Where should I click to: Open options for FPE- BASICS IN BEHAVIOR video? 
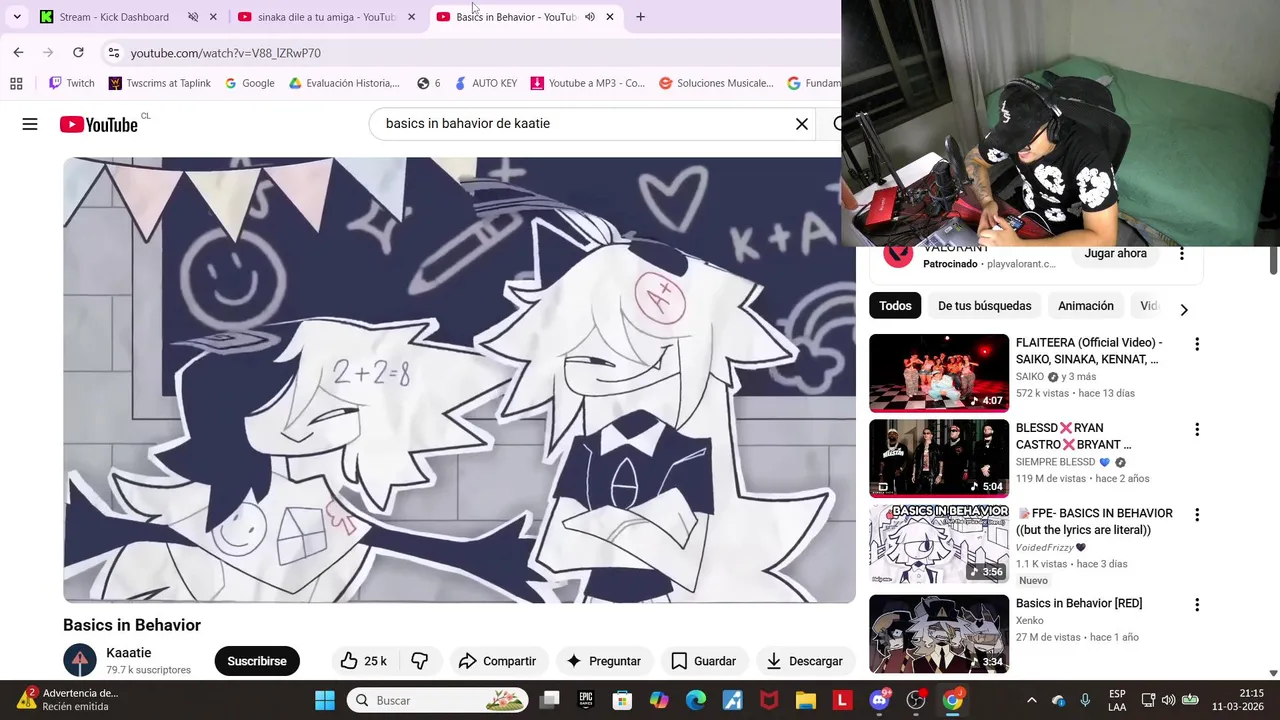click(1196, 514)
